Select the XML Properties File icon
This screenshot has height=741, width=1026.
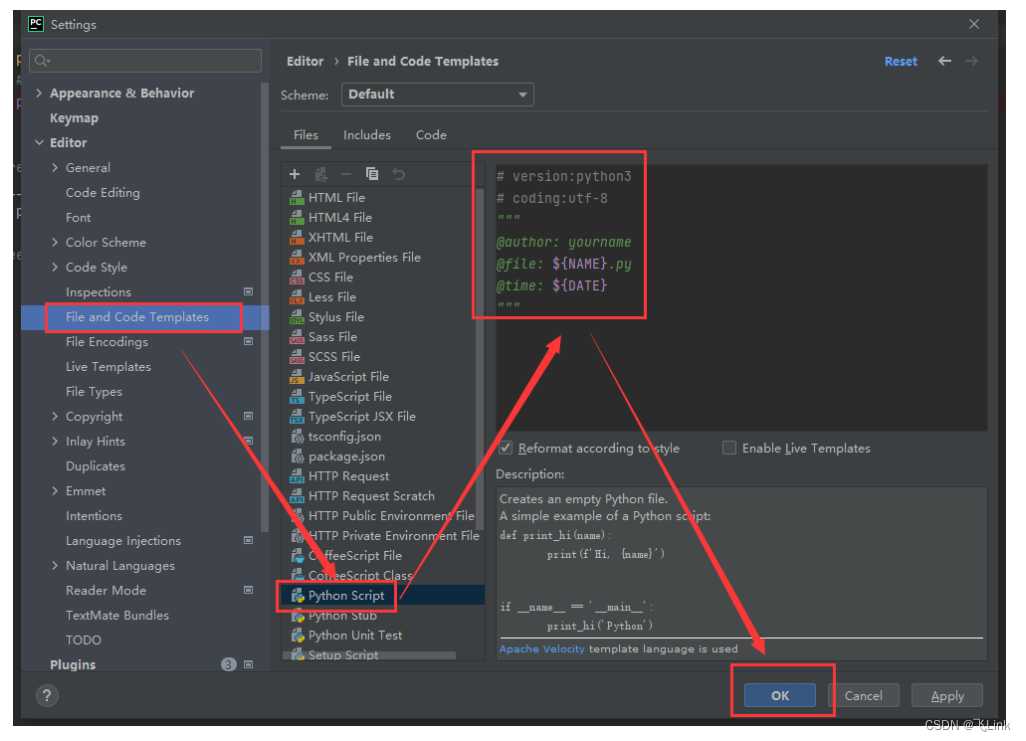click(297, 257)
